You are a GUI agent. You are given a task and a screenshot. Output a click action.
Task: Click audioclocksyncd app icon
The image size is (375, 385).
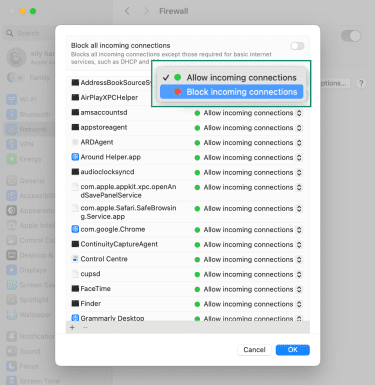click(x=75, y=172)
